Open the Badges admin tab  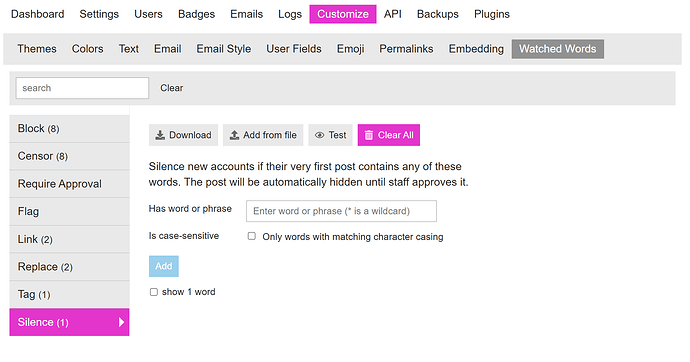point(196,14)
